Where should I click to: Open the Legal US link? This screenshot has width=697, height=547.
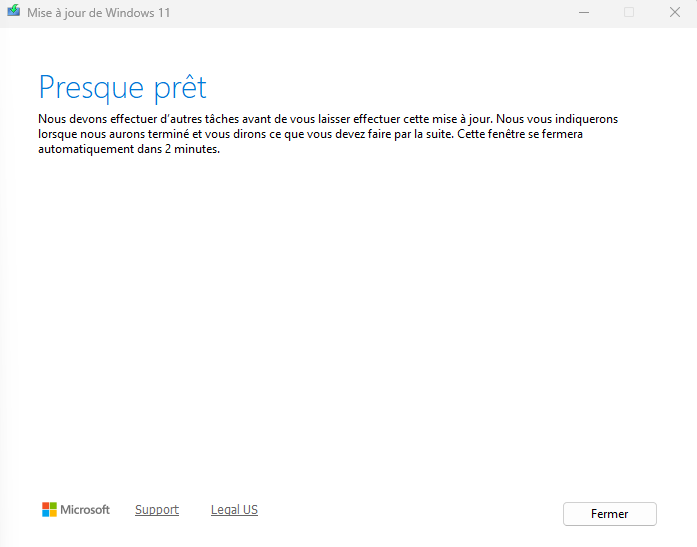click(234, 510)
